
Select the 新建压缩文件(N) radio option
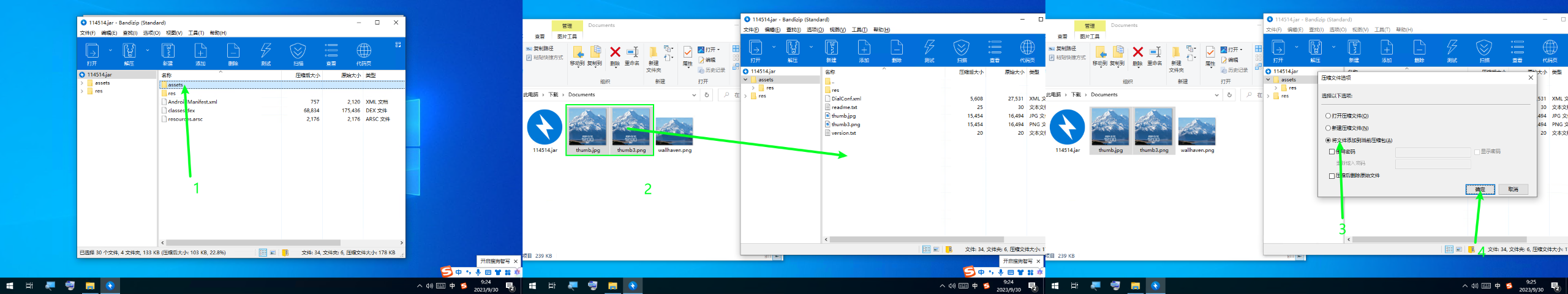(1328, 128)
